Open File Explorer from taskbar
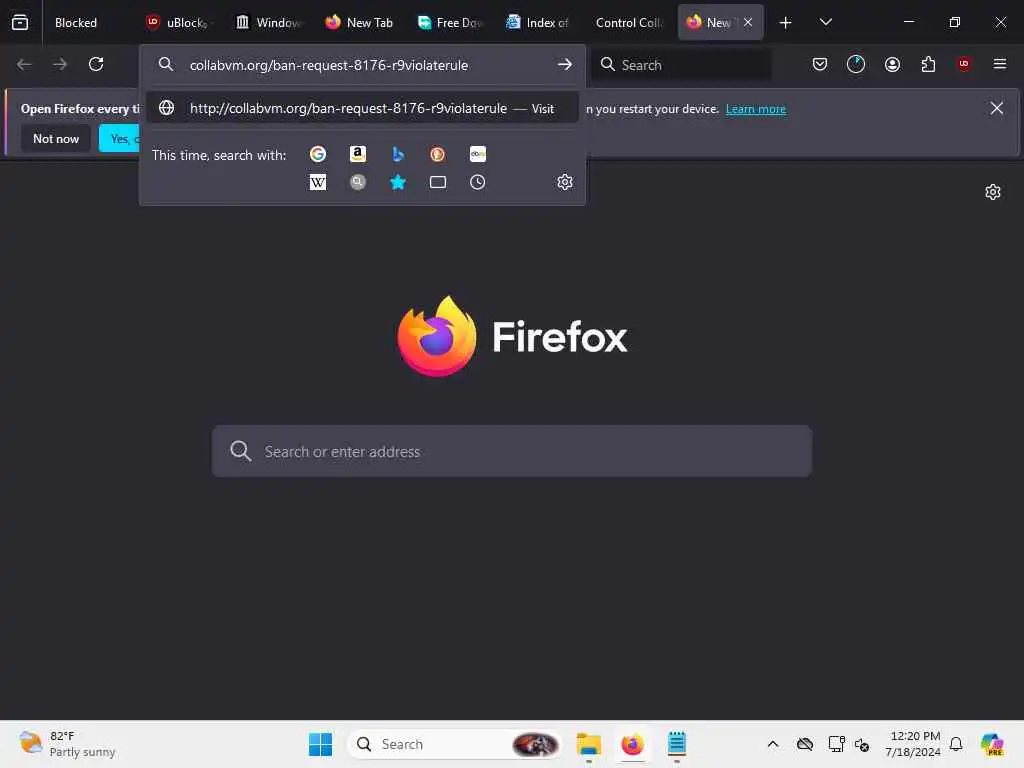Image resolution: width=1024 pixels, height=768 pixels. 588,744
